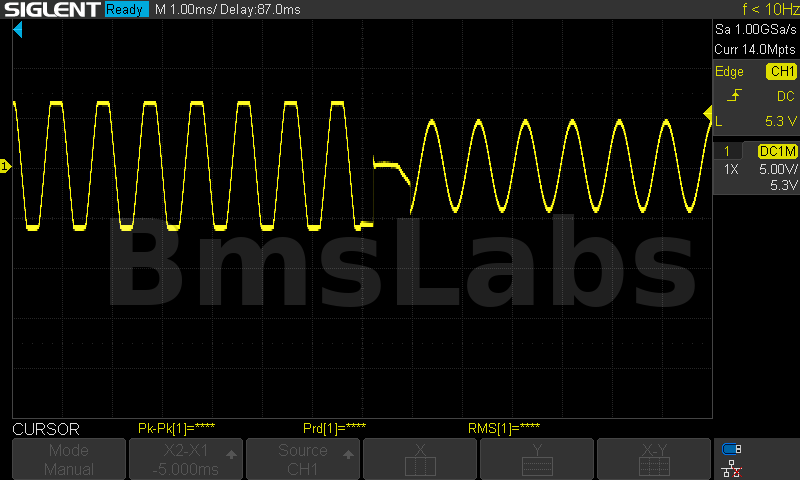Select the X cursor type
Viewport: 800px width, 480px height.
pyautogui.click(x=420, y=459)
